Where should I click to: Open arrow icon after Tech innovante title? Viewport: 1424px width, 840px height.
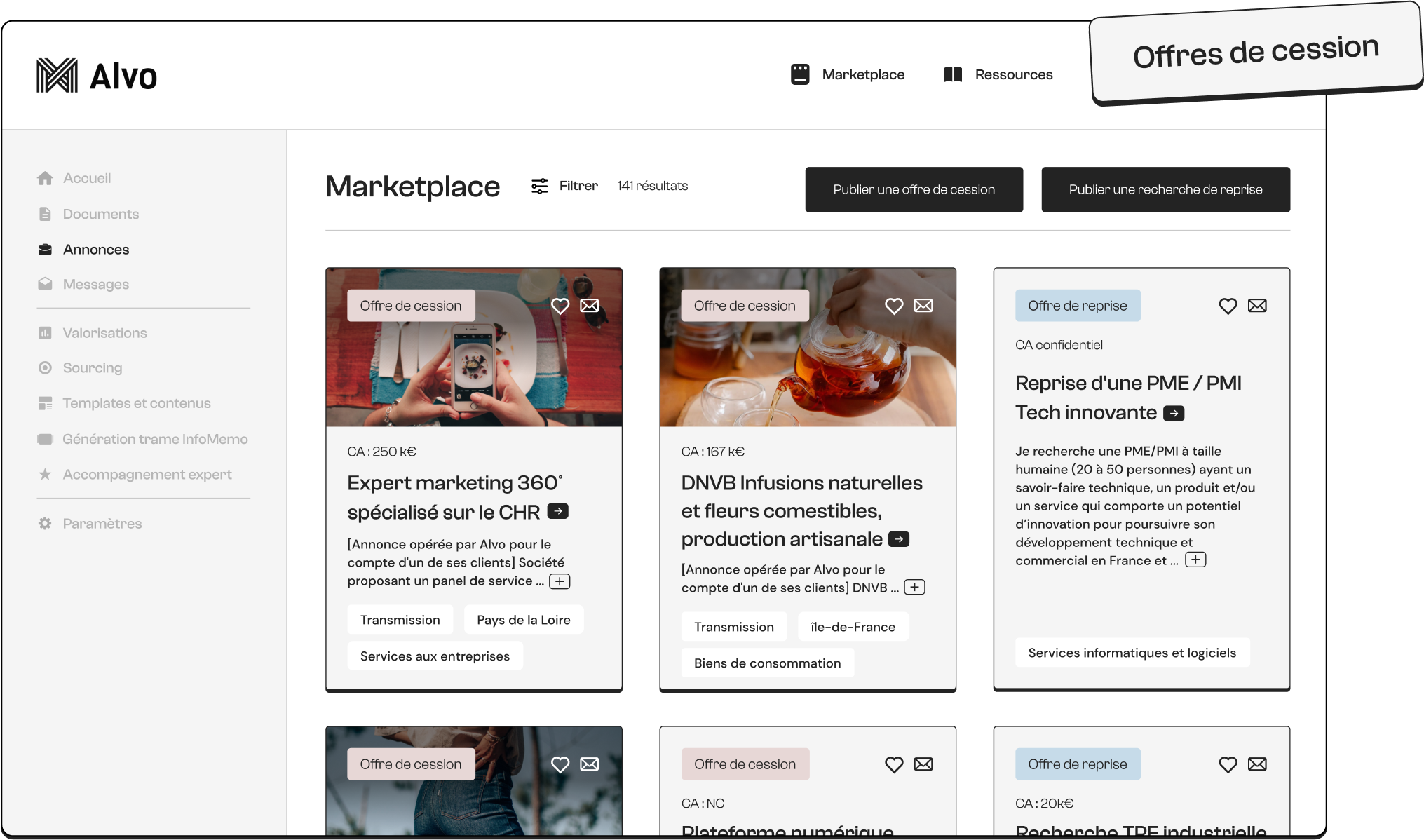(x=1174, y=413)
